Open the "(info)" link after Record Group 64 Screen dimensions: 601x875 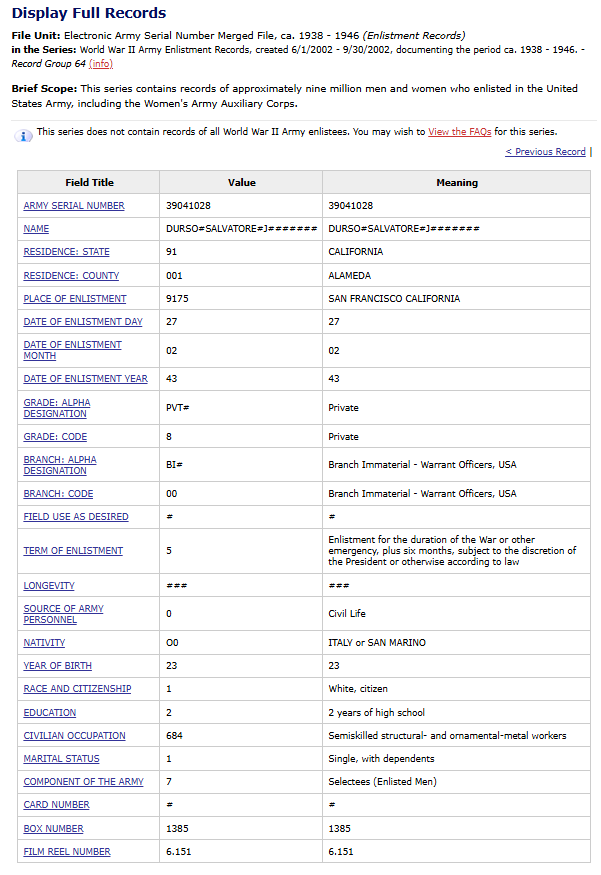coord(101,63)
